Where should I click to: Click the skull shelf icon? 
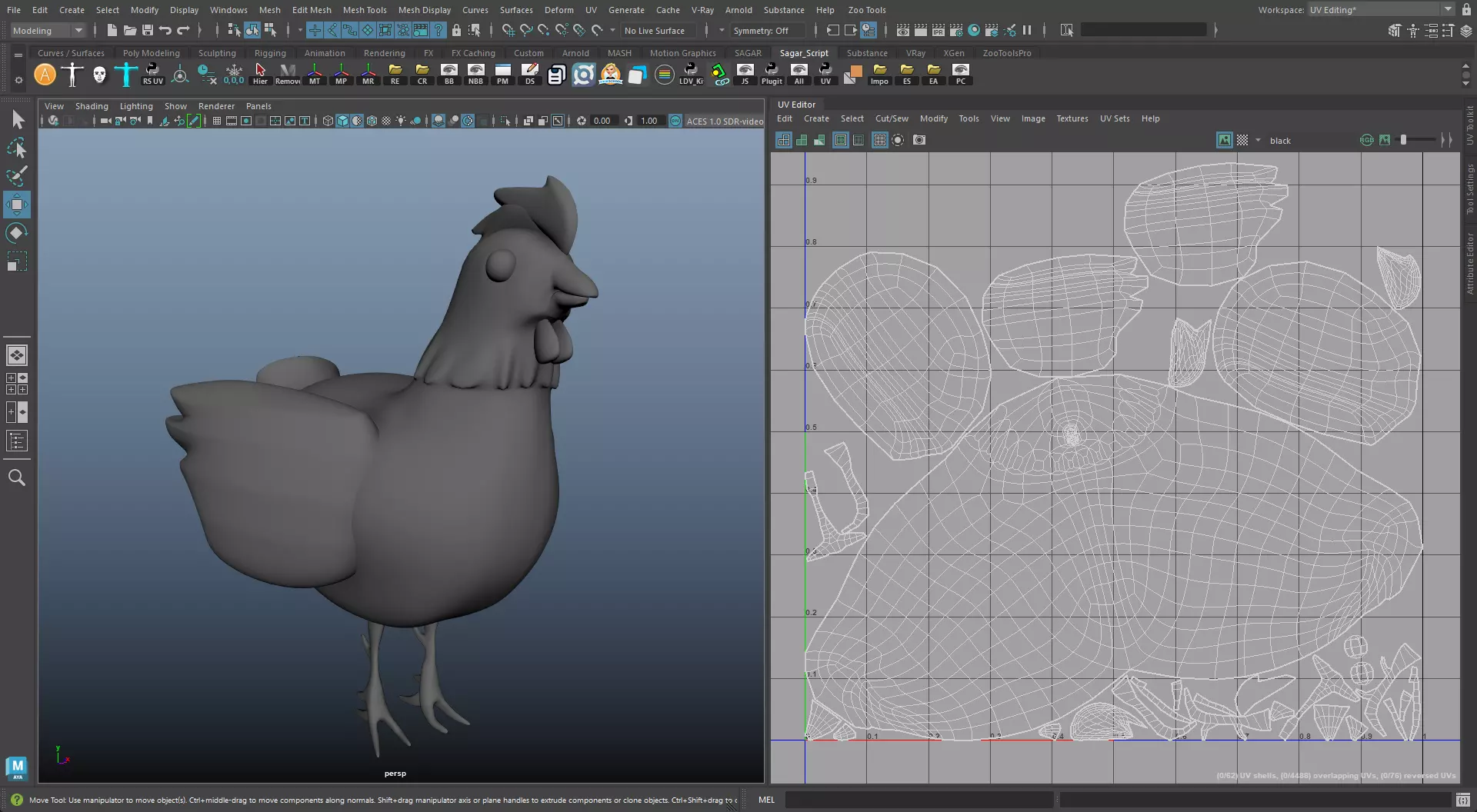(x=99, y=75)
